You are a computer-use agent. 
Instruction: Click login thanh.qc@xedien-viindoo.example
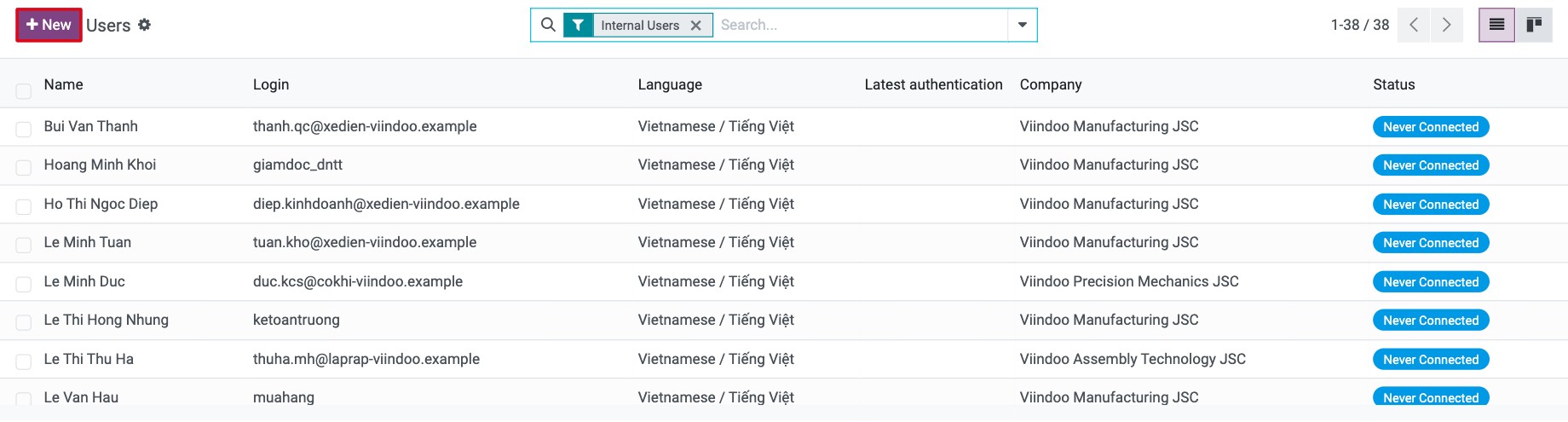(365, 126)
